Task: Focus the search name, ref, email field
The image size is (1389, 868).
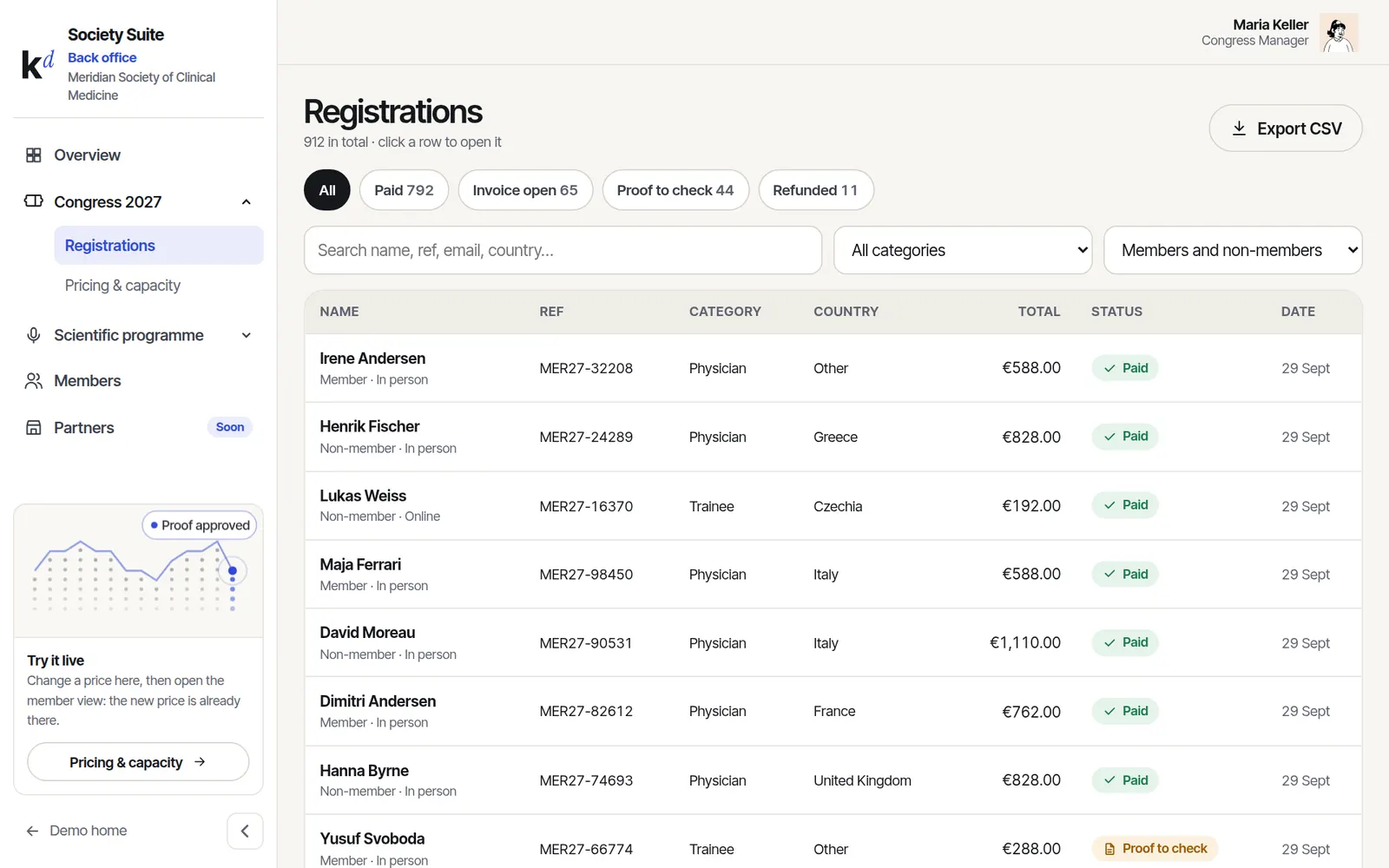Action: [563, 250]
